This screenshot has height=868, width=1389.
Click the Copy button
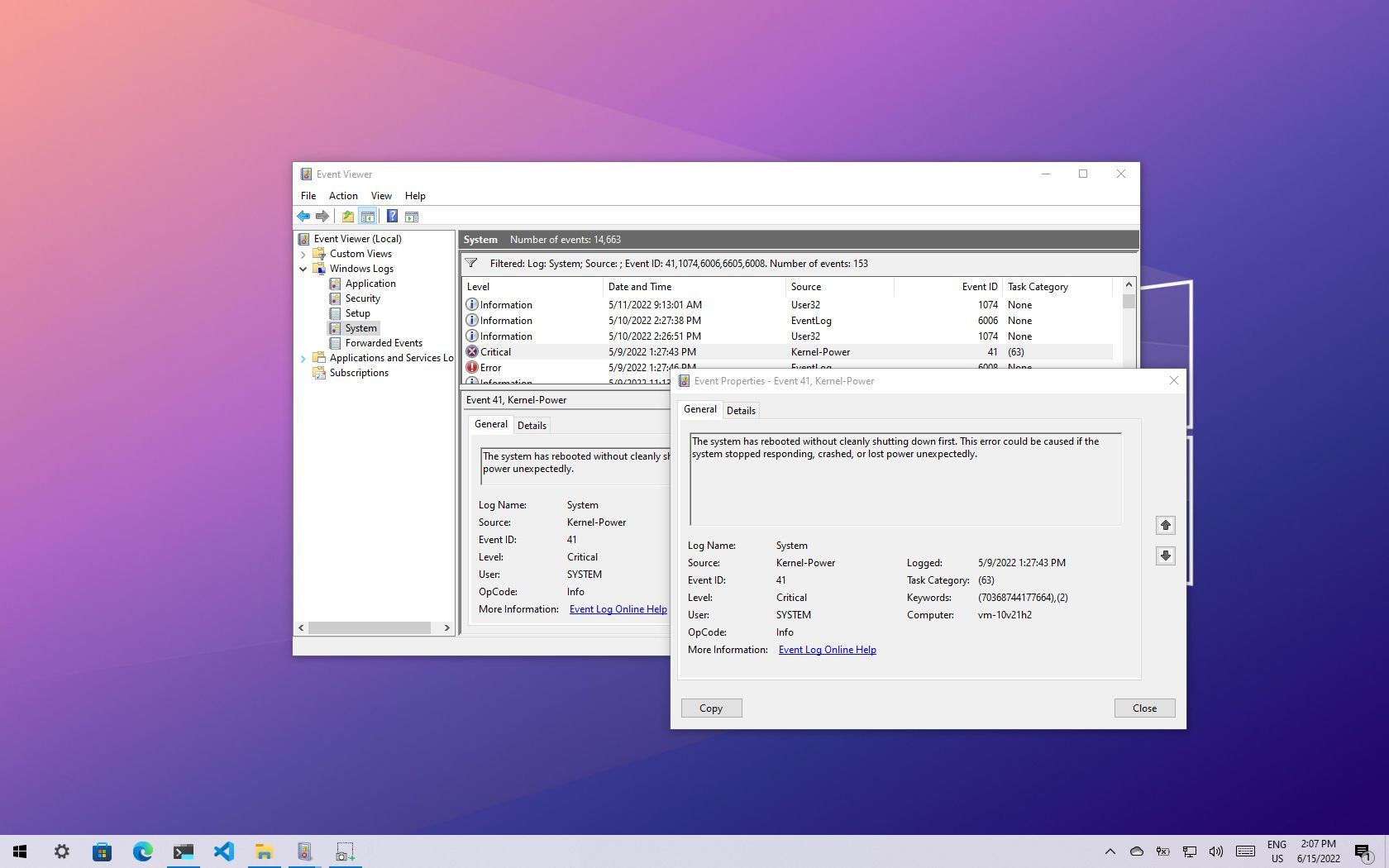click(711, 708)
